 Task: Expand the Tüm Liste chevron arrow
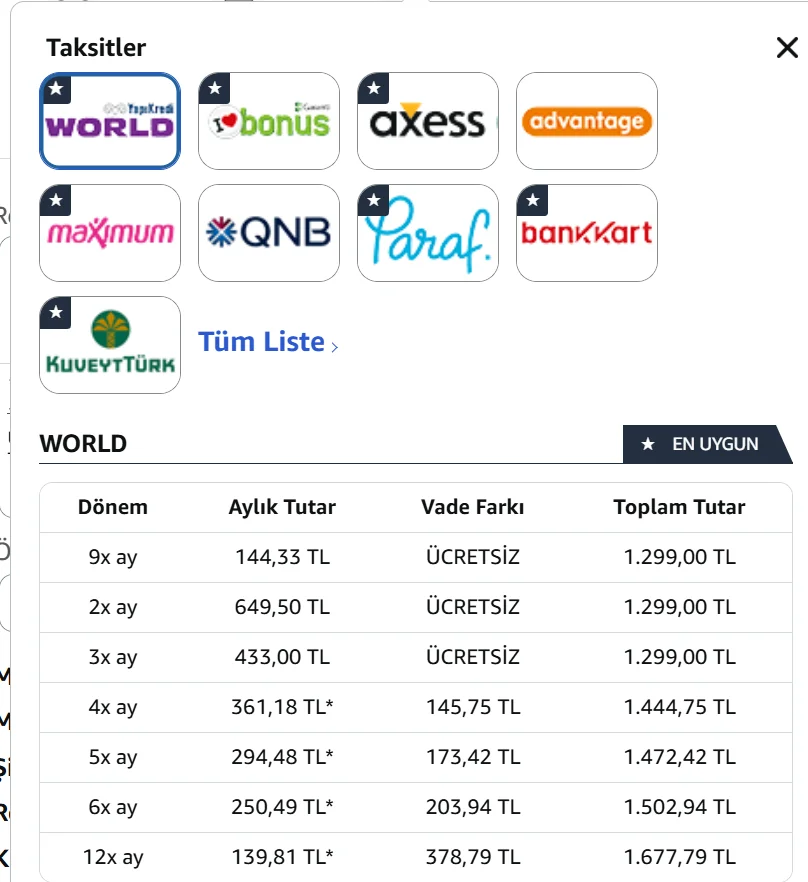(335, 347)
